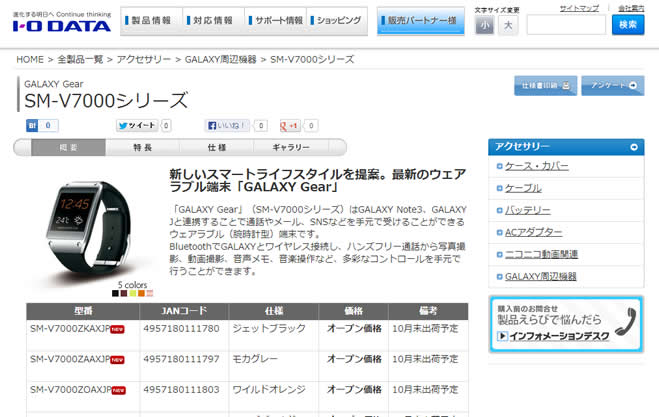Click the 価格 column header
659x417 pixels.
[x=353, y=311]
